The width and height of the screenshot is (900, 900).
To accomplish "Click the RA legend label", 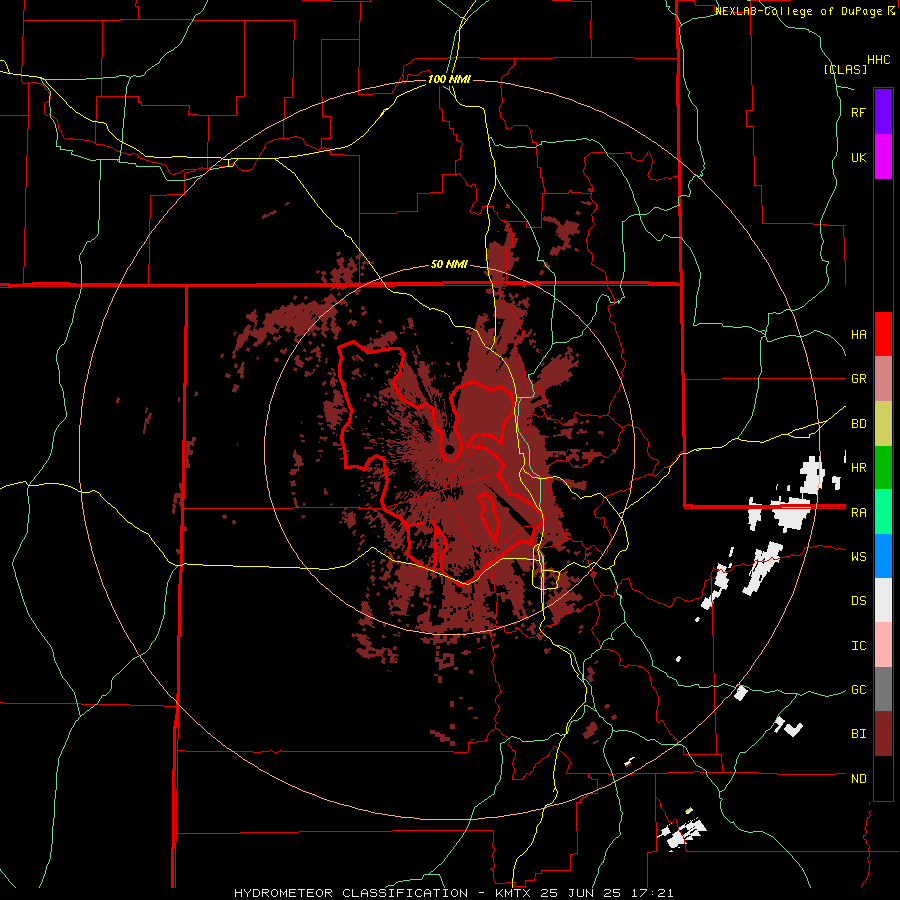I will coord(859,513).
